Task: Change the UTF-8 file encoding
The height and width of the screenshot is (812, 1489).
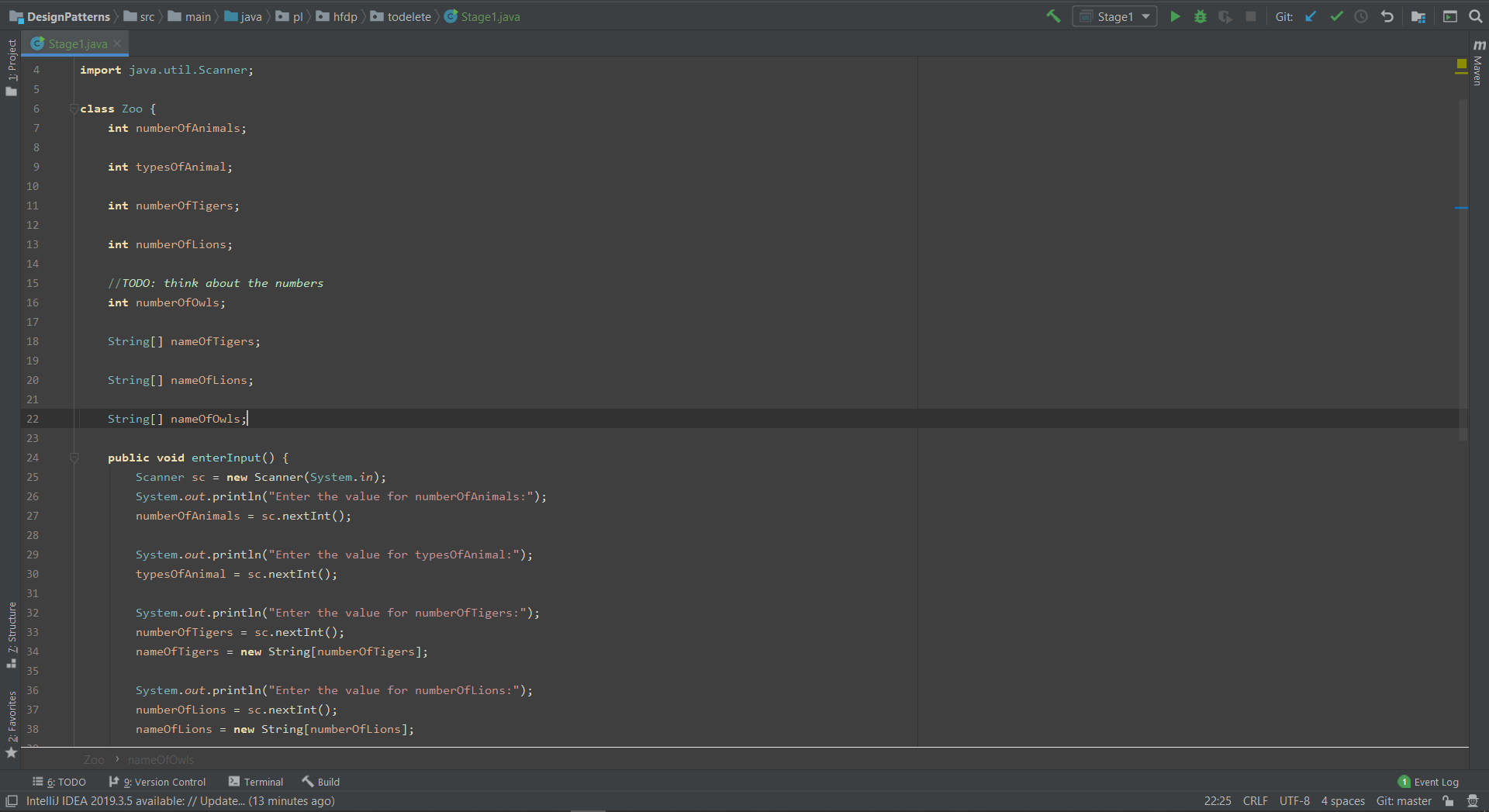Action: (x=1294, y=801)
